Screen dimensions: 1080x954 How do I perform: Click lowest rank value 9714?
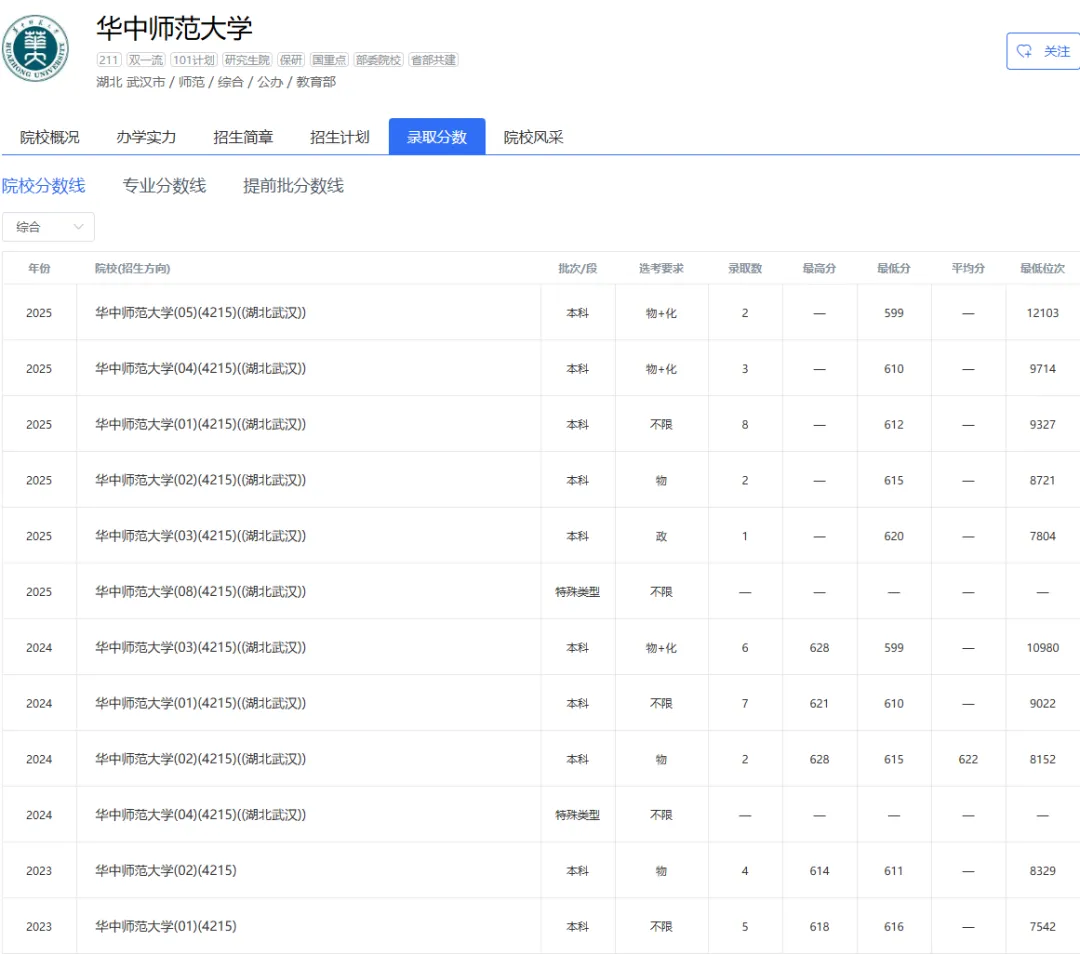click(1043, 369)
